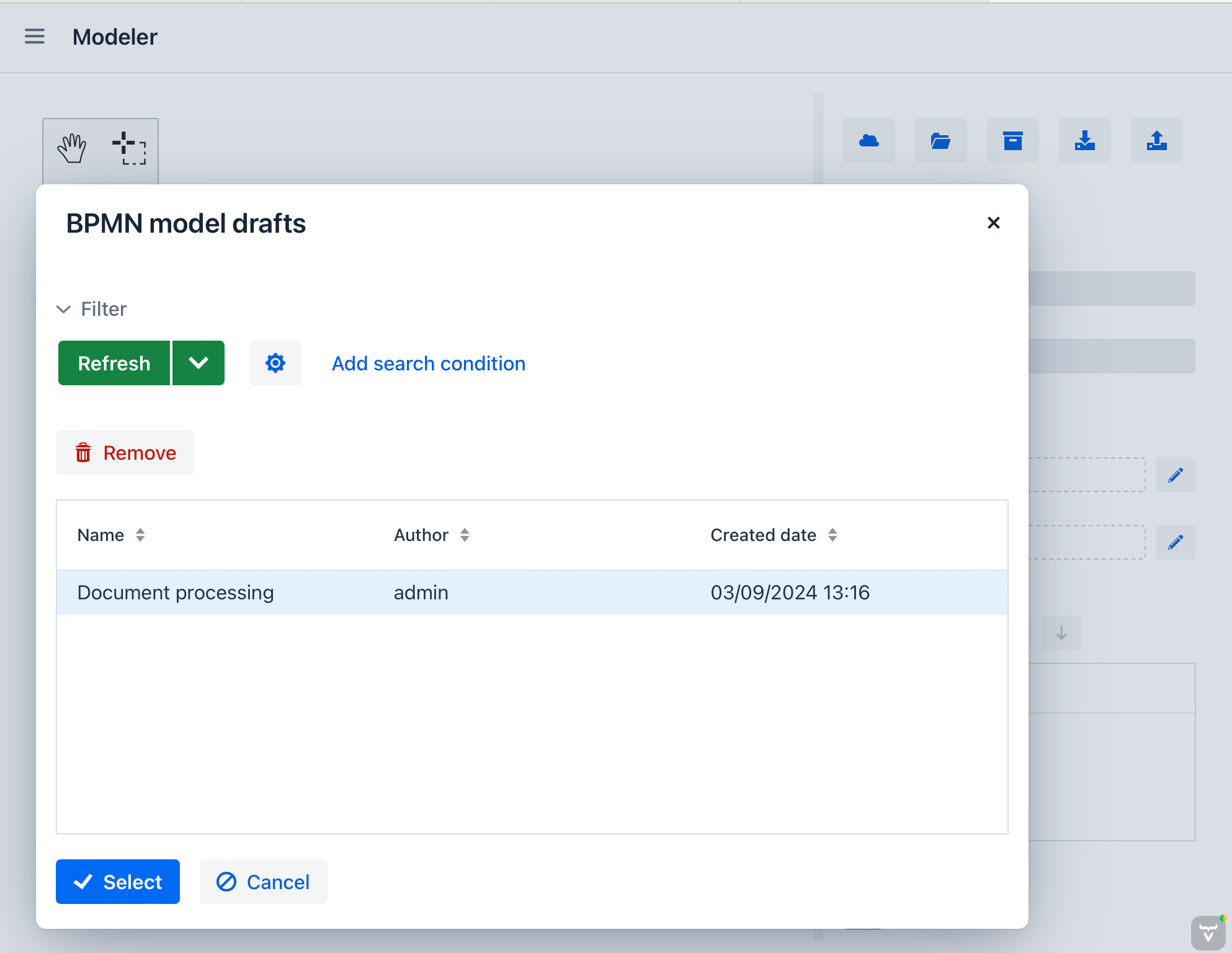The height and width of the screenshot is (953, 1232).
Task: Select the Document processing row
Action: point(176,593)
